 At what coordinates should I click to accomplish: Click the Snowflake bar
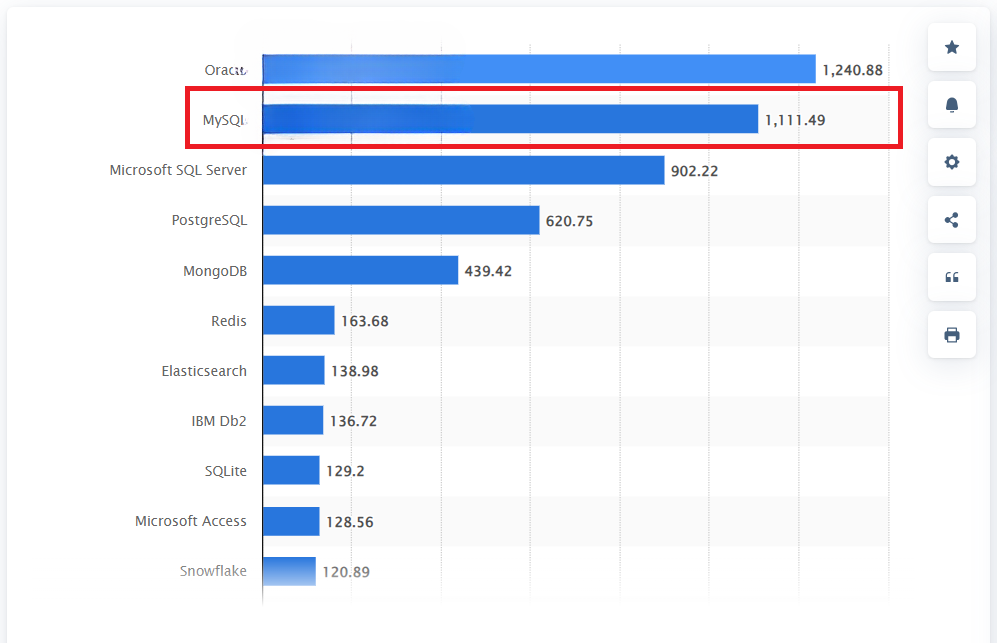[x=289, y=571]
